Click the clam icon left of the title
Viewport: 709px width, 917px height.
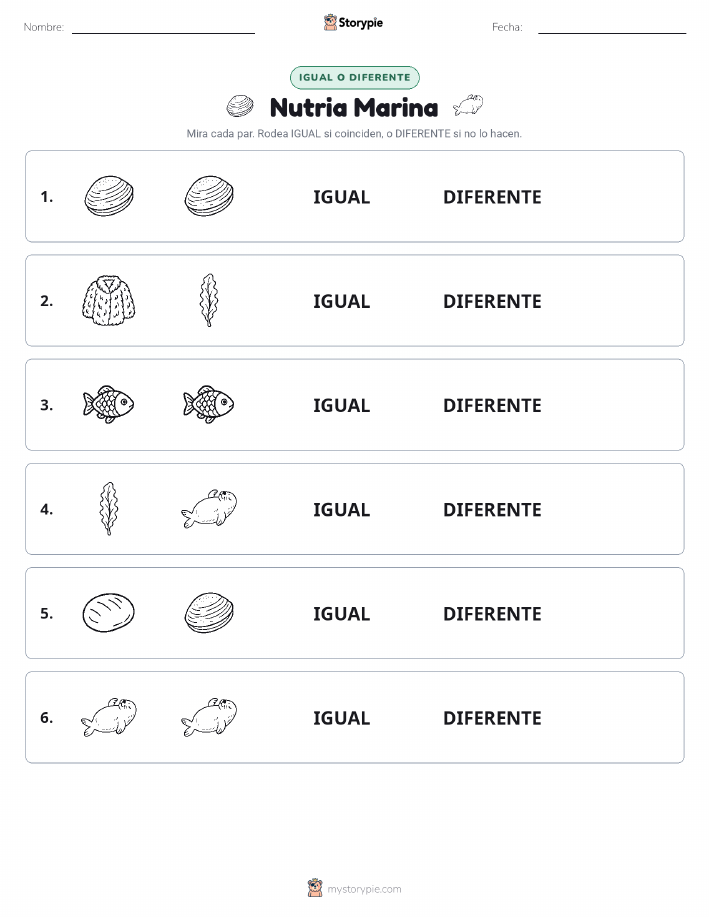point(240,106)
